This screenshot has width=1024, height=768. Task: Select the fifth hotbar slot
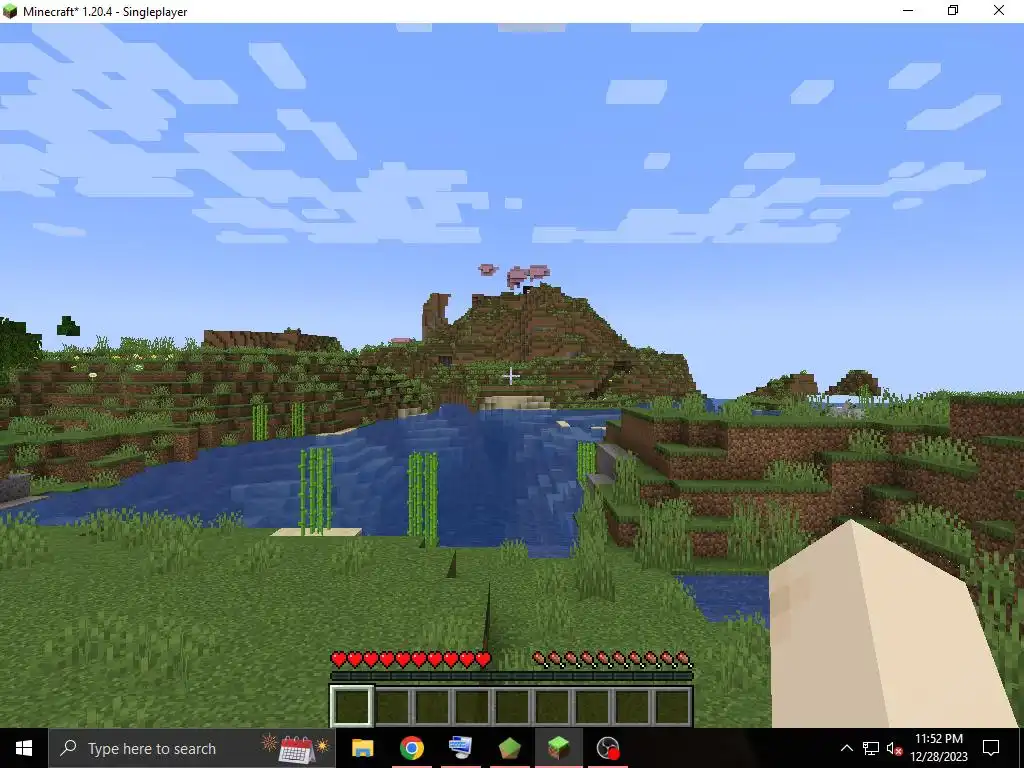click(511, 706)
